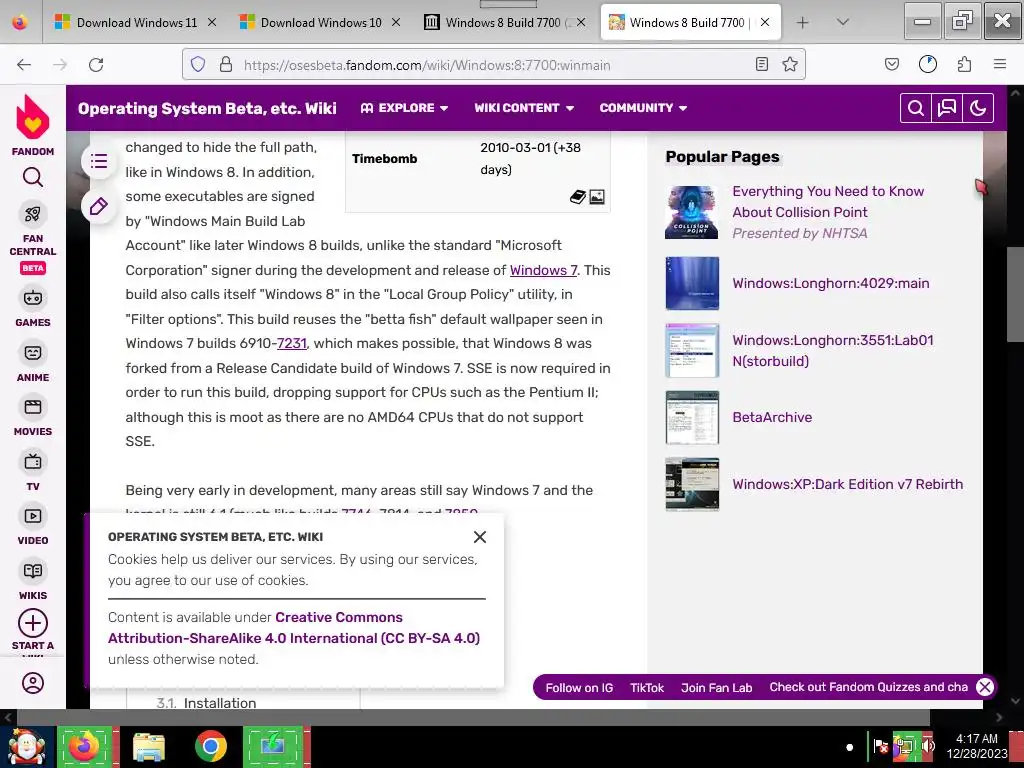Open the Video section icon
The width and height of the screenshot is (1024, 768).
[x=33, y=516]
